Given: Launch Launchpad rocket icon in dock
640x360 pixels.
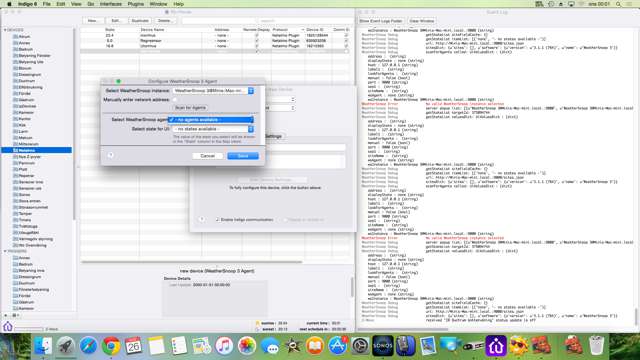Looking at the screenshot, I should [65, 346].
